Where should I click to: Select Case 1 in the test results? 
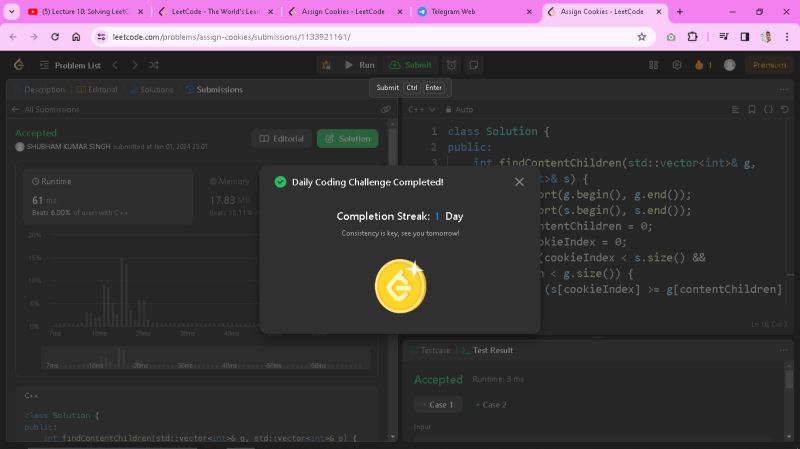438,405
